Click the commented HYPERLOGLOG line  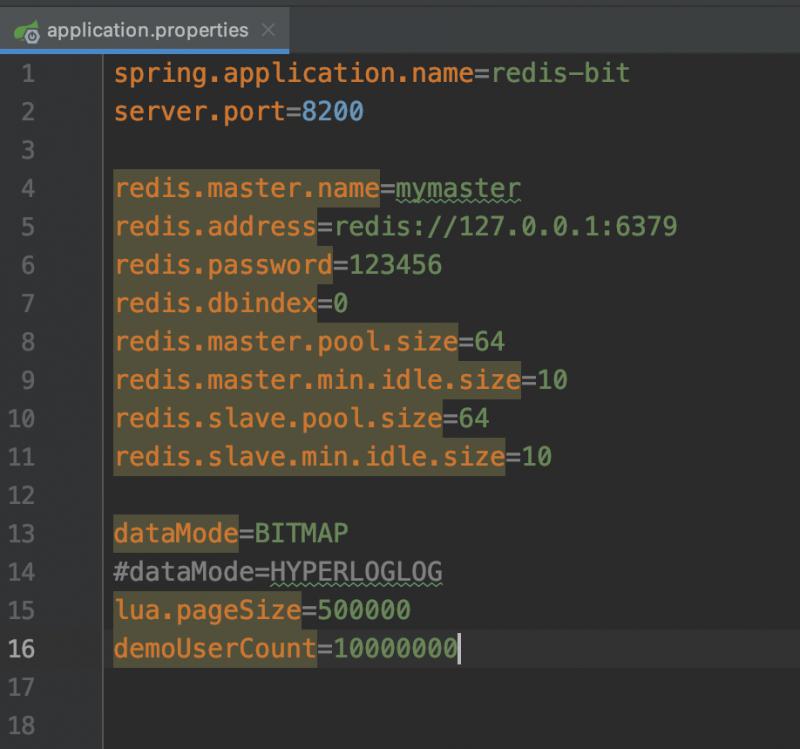[x=278, y=572]
